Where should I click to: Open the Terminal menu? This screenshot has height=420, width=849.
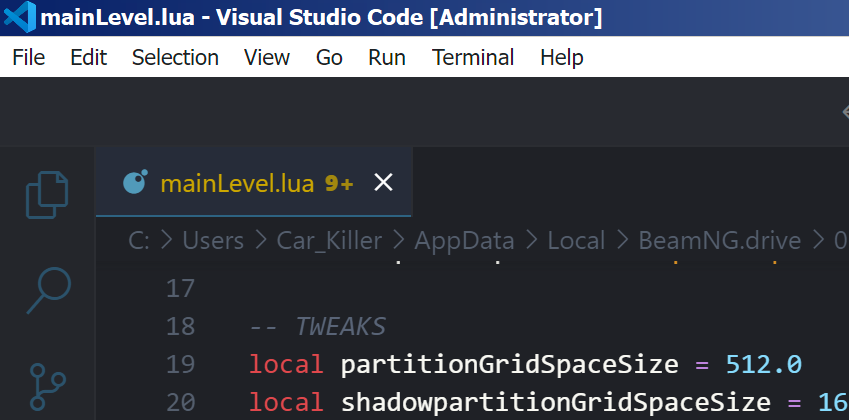coord(473,58)
